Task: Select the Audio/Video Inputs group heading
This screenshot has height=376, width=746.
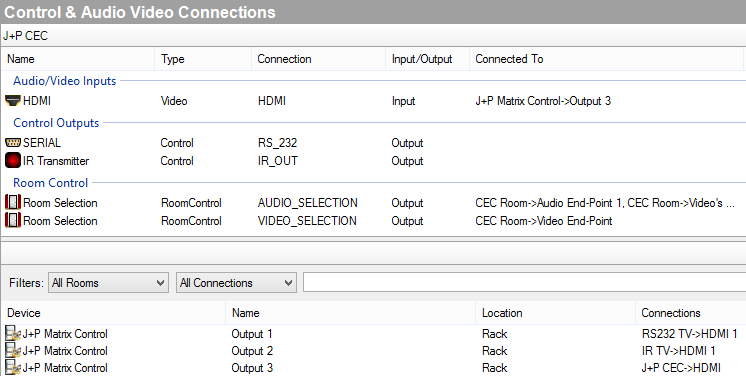Action: [65, 81]
